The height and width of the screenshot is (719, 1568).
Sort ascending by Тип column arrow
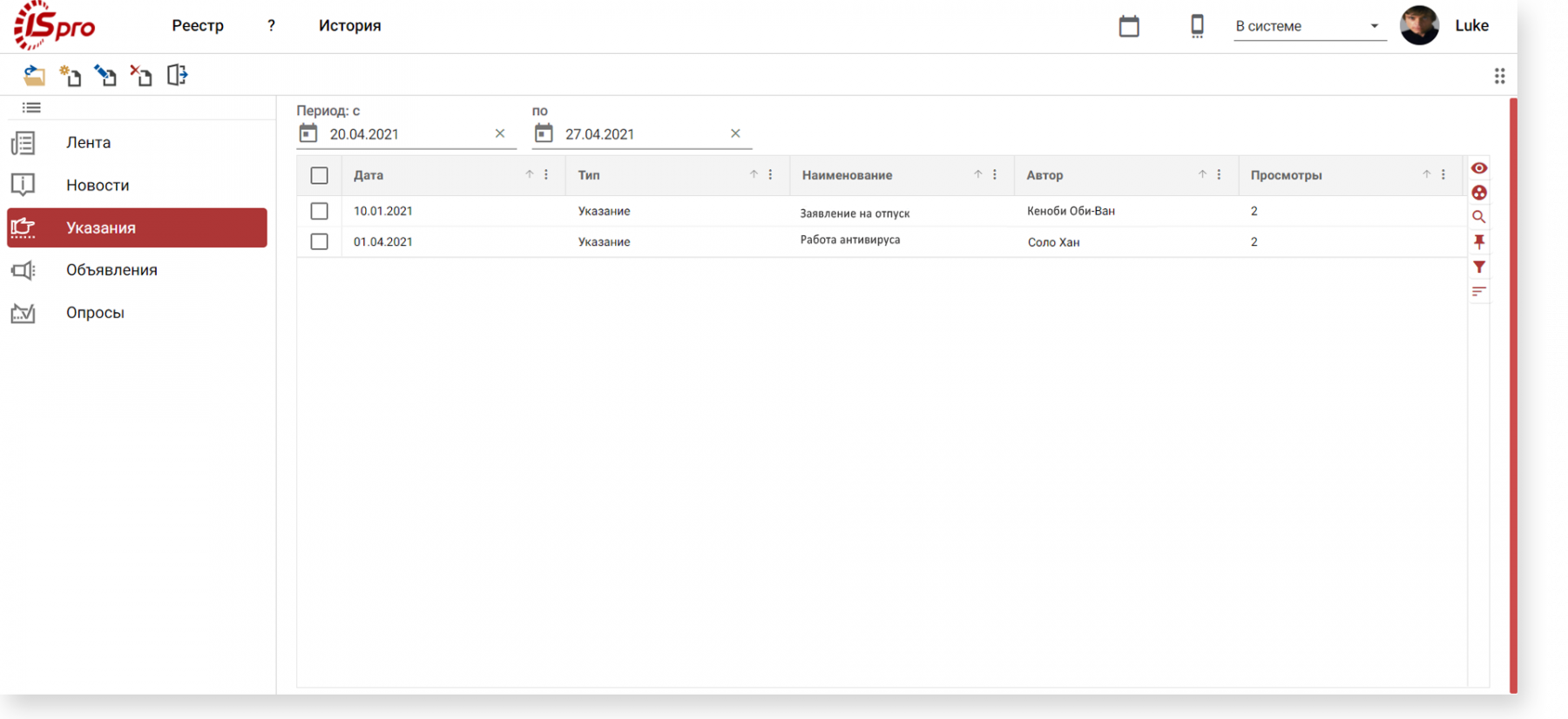(x=754, y=175)
